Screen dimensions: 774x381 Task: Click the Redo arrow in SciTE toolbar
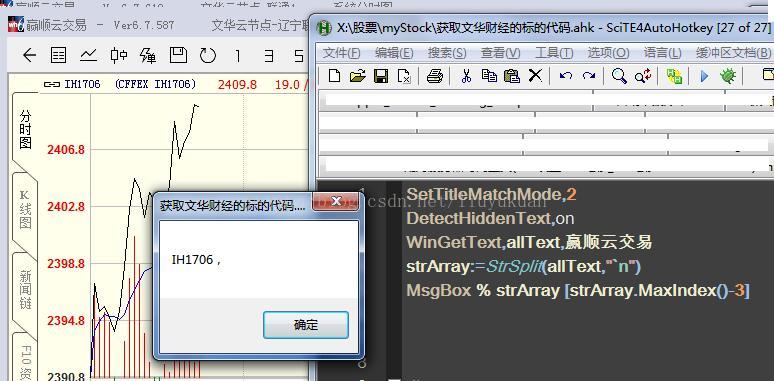click(x=589, y=76)
